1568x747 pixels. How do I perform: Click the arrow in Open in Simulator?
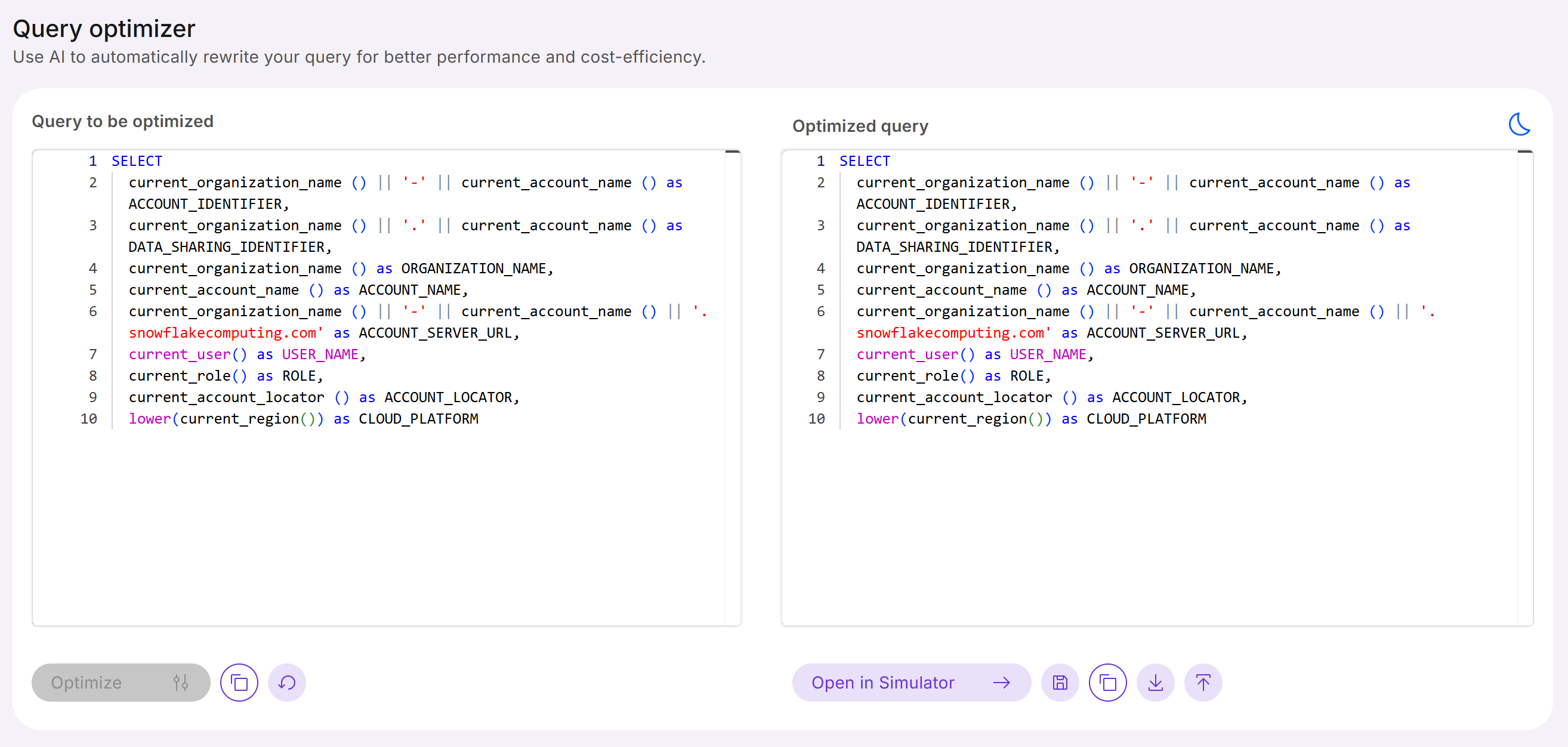[1001, 683]
